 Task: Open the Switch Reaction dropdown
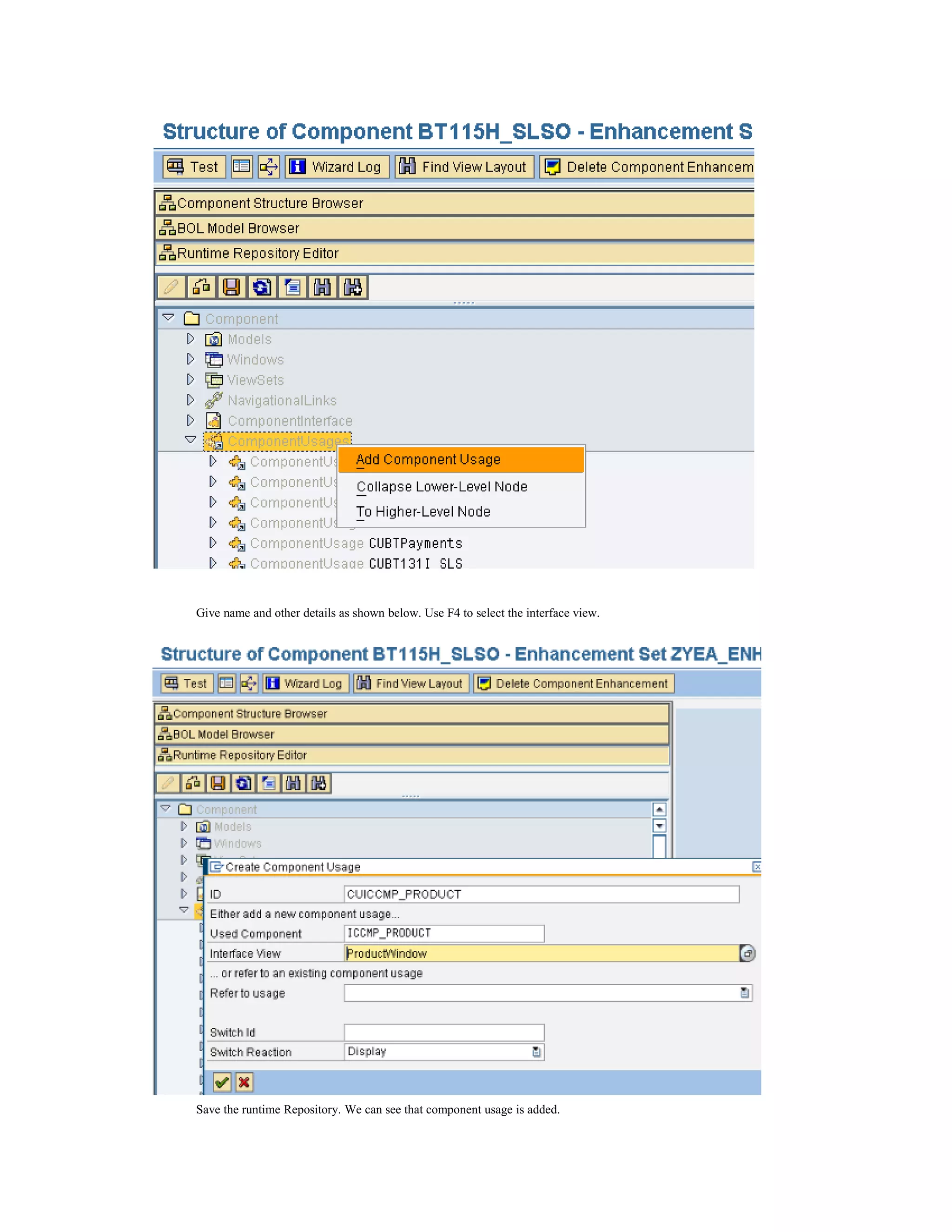click(x=536, y=1052)
